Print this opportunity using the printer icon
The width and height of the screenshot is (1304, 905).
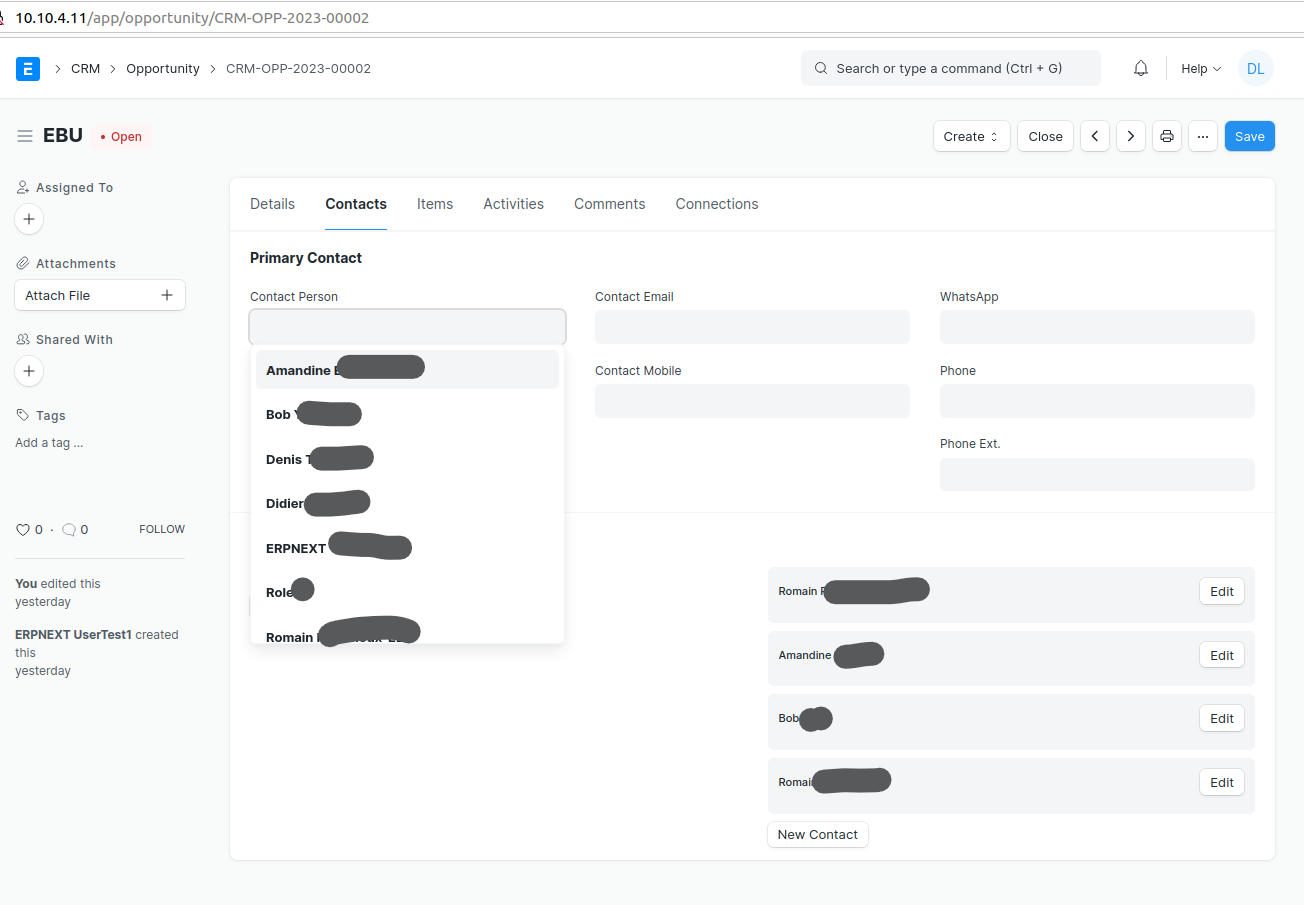click(1167, 136)
